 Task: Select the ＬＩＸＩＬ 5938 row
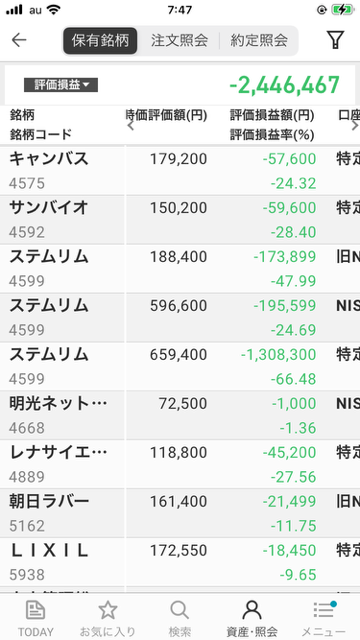[180, 562]
